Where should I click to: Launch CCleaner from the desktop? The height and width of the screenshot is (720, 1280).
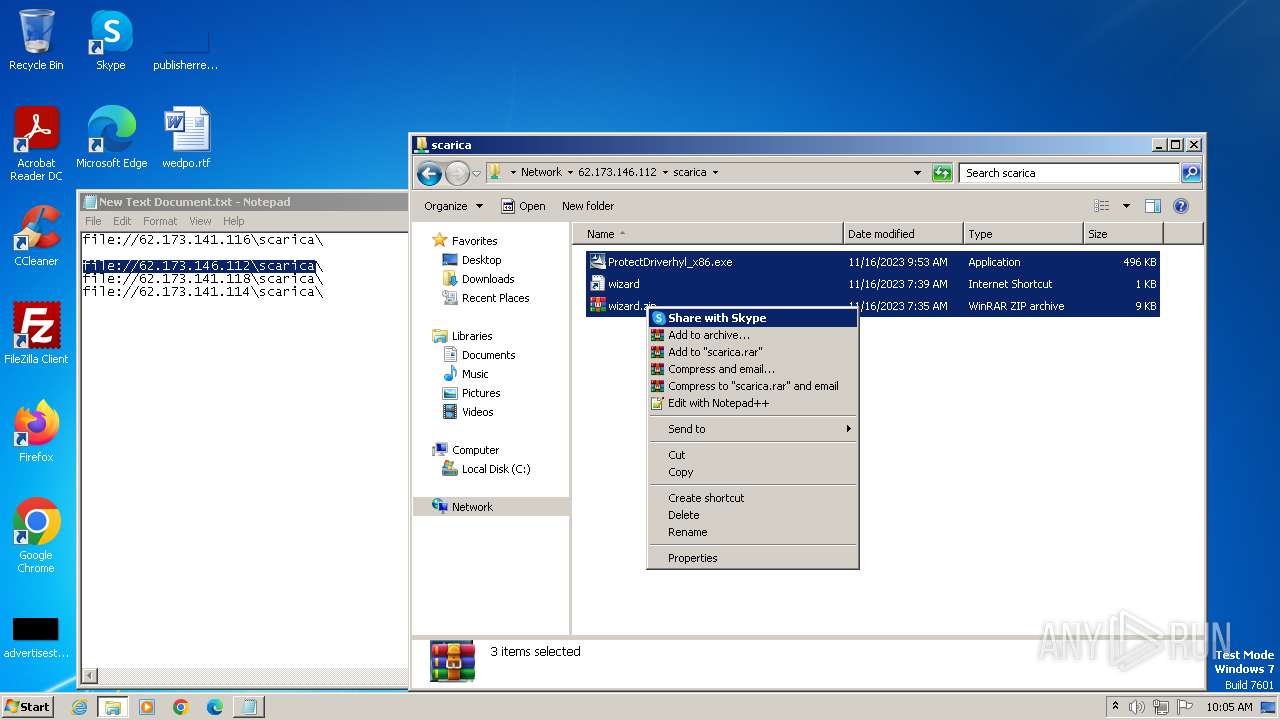(x=36, y=236)
